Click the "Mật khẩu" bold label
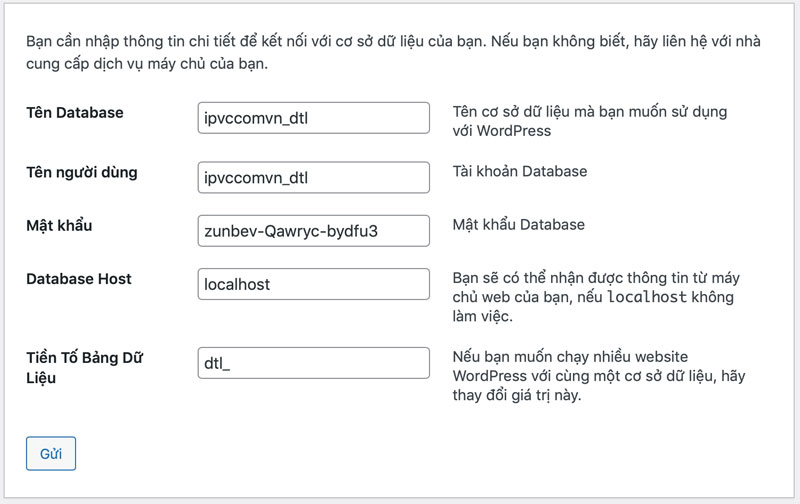The width and height of the screenshot is (800, 504). pos(59,225)
